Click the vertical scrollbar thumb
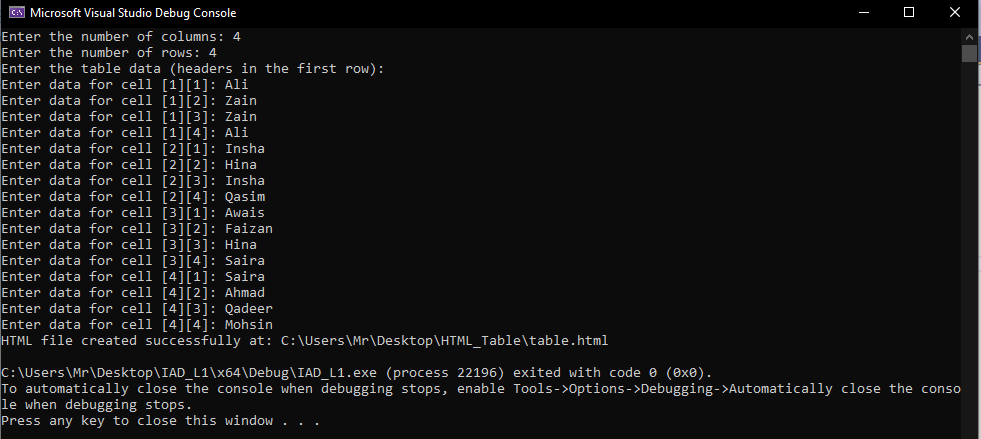Screen dimensions: 981x439 coord(969,53)
